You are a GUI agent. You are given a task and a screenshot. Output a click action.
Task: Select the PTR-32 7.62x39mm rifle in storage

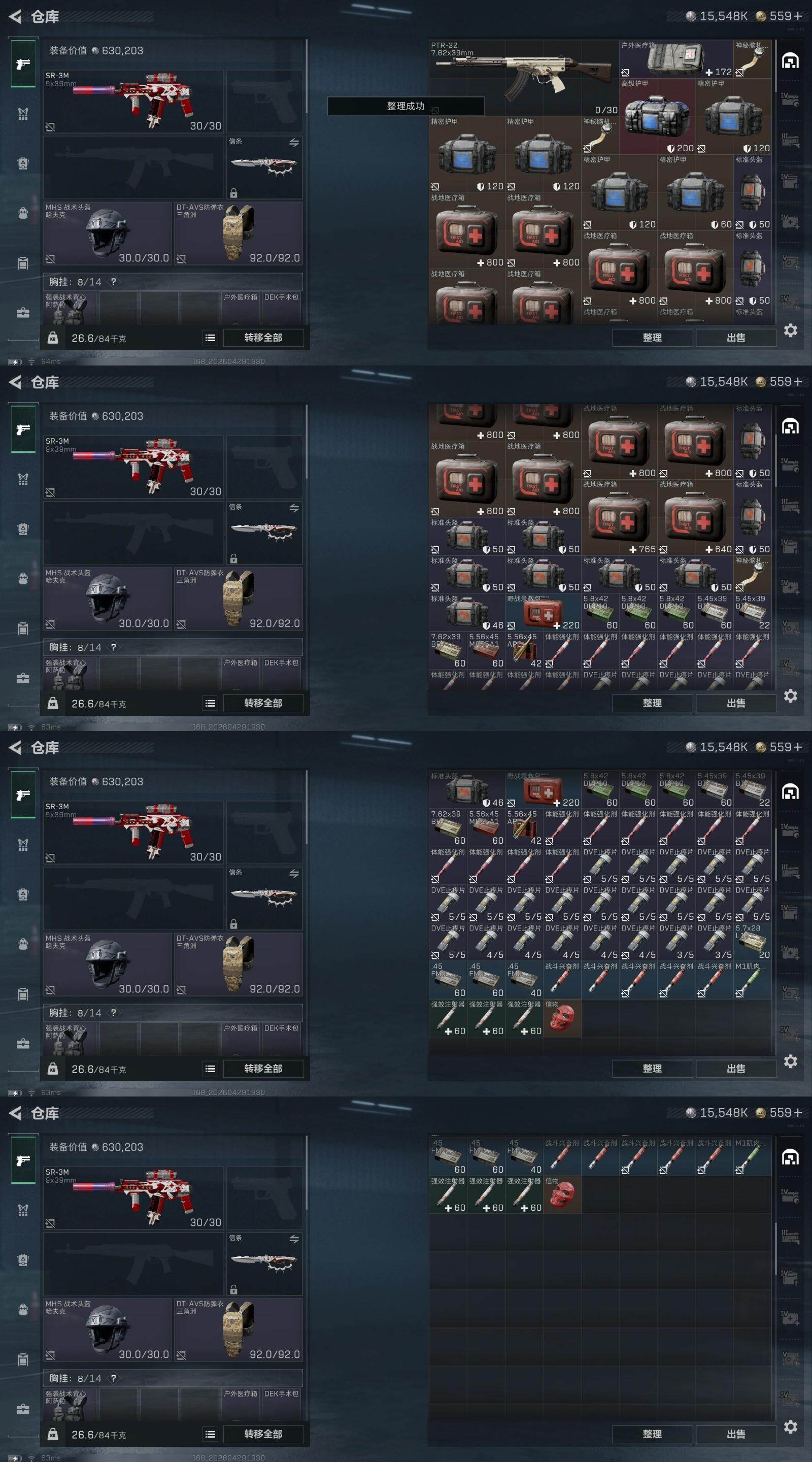click(x=523, y=78)
